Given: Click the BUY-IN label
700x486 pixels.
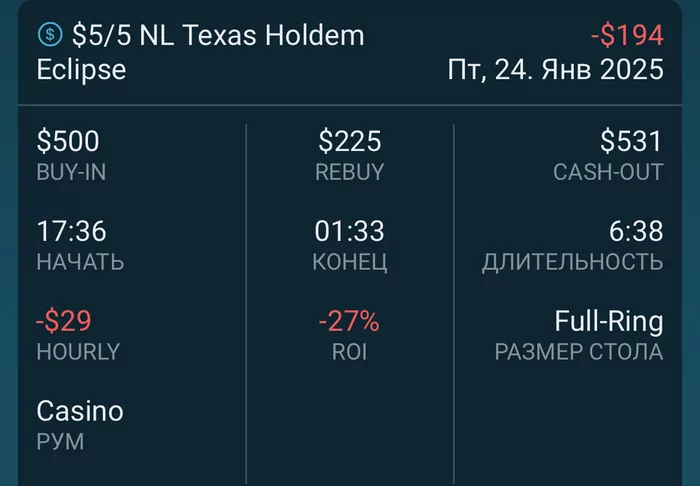Looking at the screenshot, I should click(71, 172).
